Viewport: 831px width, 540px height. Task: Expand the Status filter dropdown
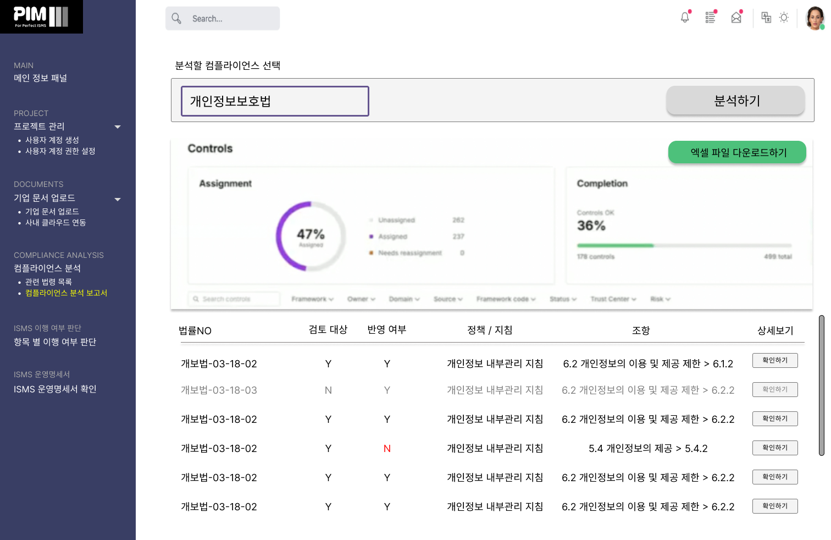563,299
